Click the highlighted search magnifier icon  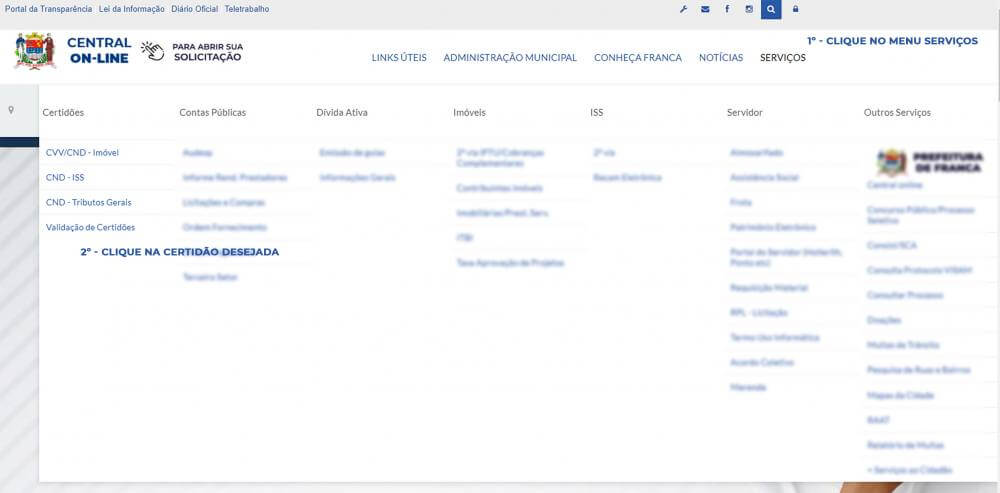pos(771,10)
